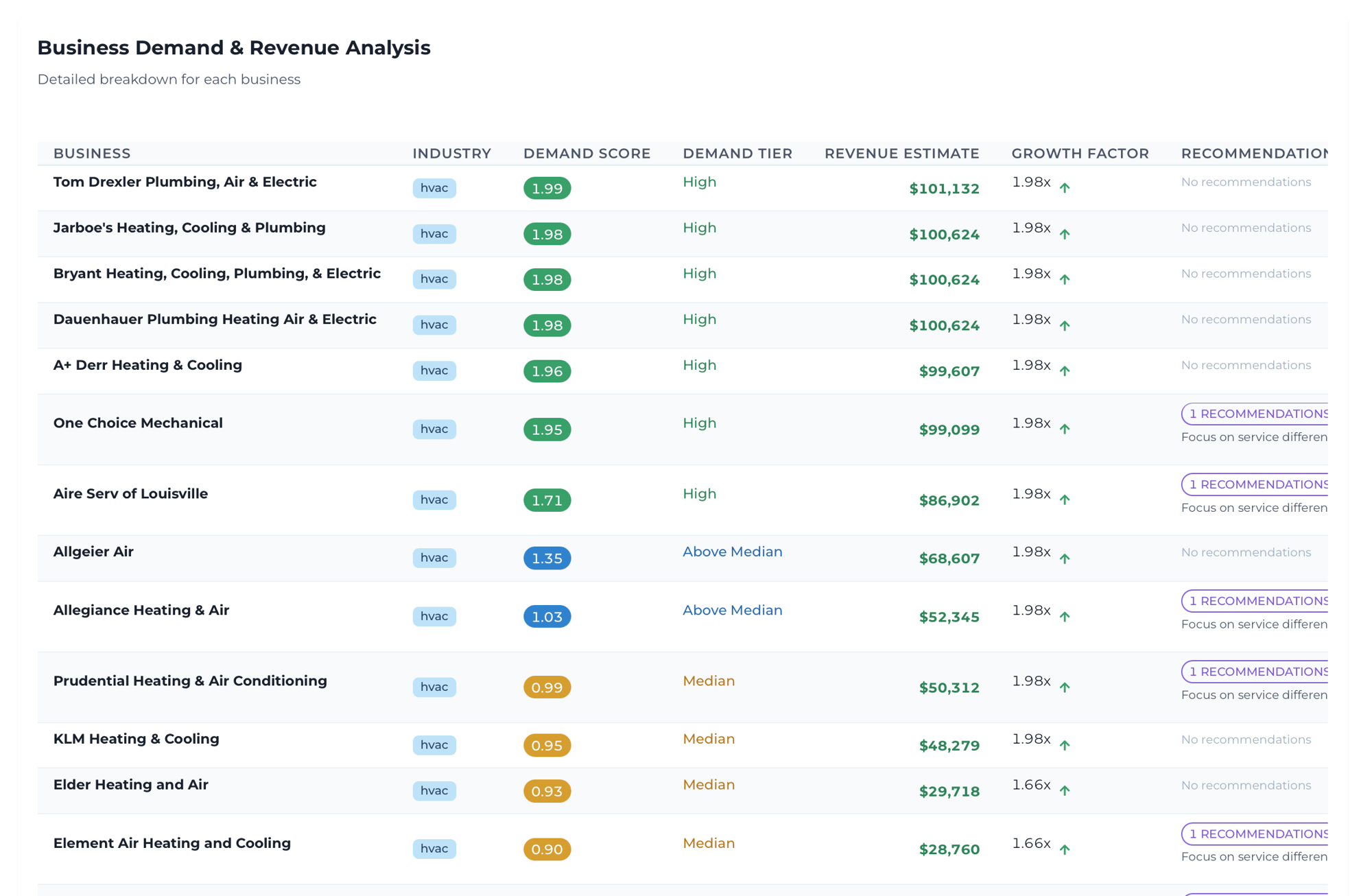Expand Element Air's 1 Recommendations pill
The image size is (1372, 896).
(1257, 834)
